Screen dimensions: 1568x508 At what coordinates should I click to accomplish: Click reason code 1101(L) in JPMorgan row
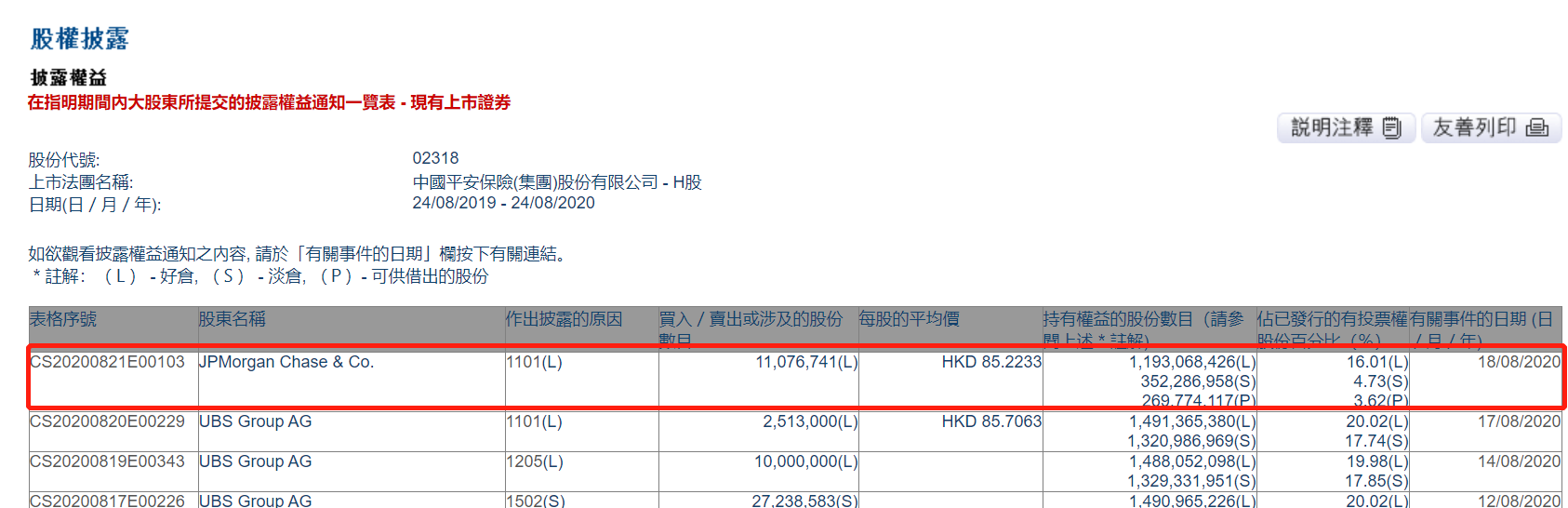[534, 362]
